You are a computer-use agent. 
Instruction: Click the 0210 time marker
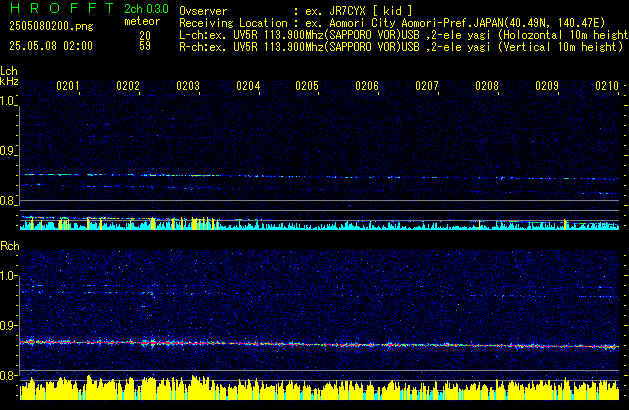click(x=607, y=85)
